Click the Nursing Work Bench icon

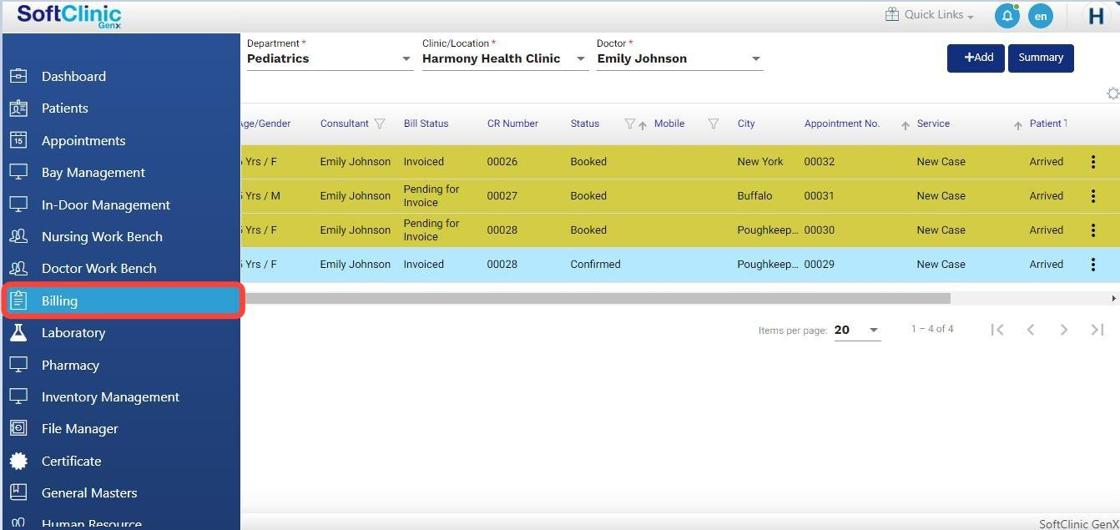[x=18, y=237]
